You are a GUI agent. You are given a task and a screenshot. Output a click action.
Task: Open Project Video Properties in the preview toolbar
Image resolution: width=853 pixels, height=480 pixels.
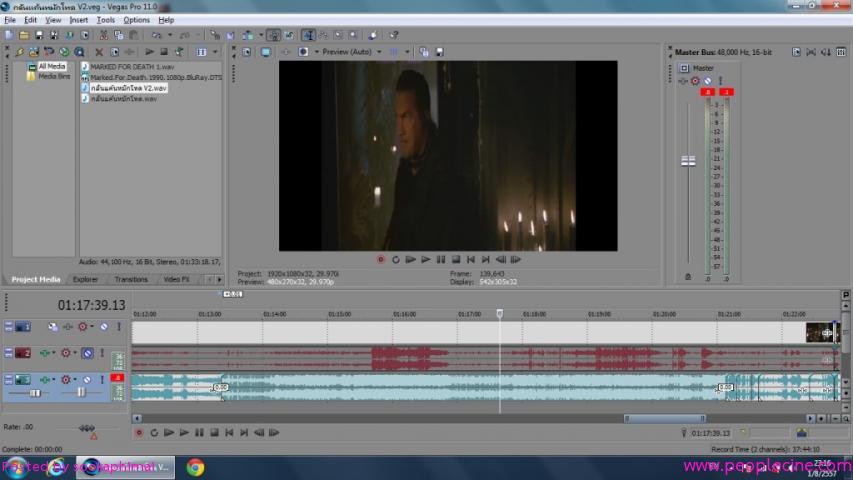click(x=247, y=52)
